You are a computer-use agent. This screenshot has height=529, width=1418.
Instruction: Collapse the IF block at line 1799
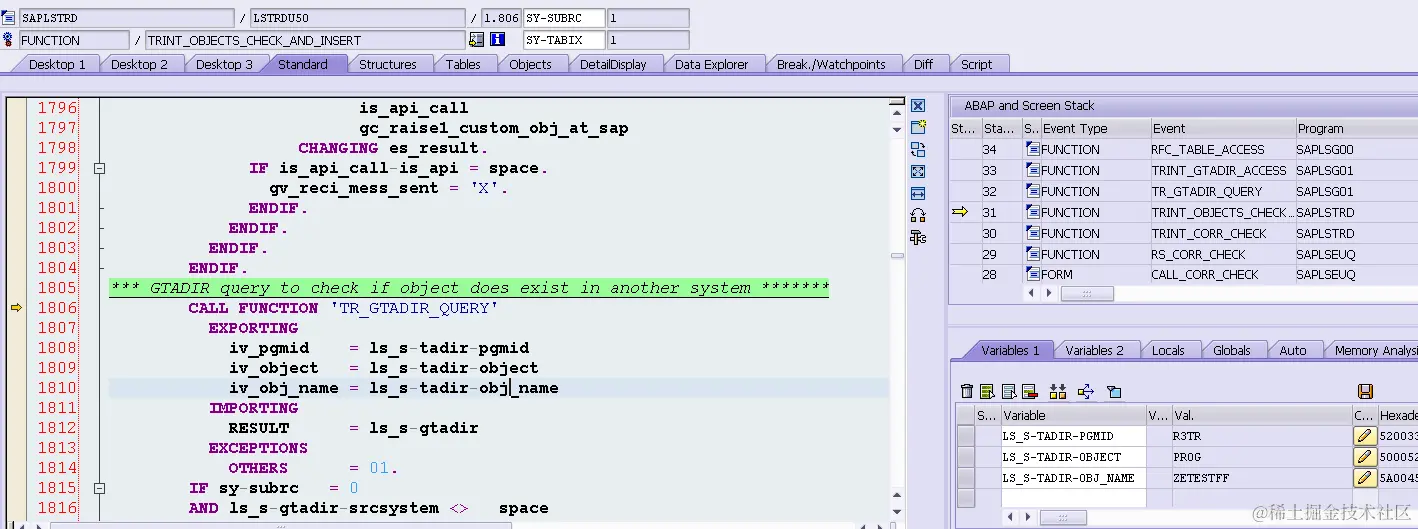(x=99, y=168)
